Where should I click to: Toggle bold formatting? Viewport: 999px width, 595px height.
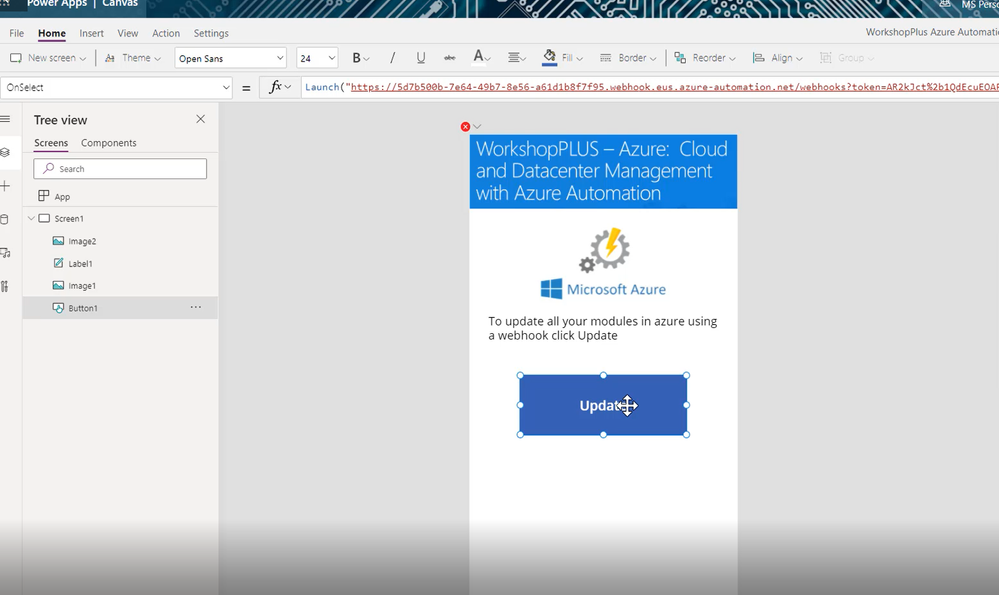[360, 58]
